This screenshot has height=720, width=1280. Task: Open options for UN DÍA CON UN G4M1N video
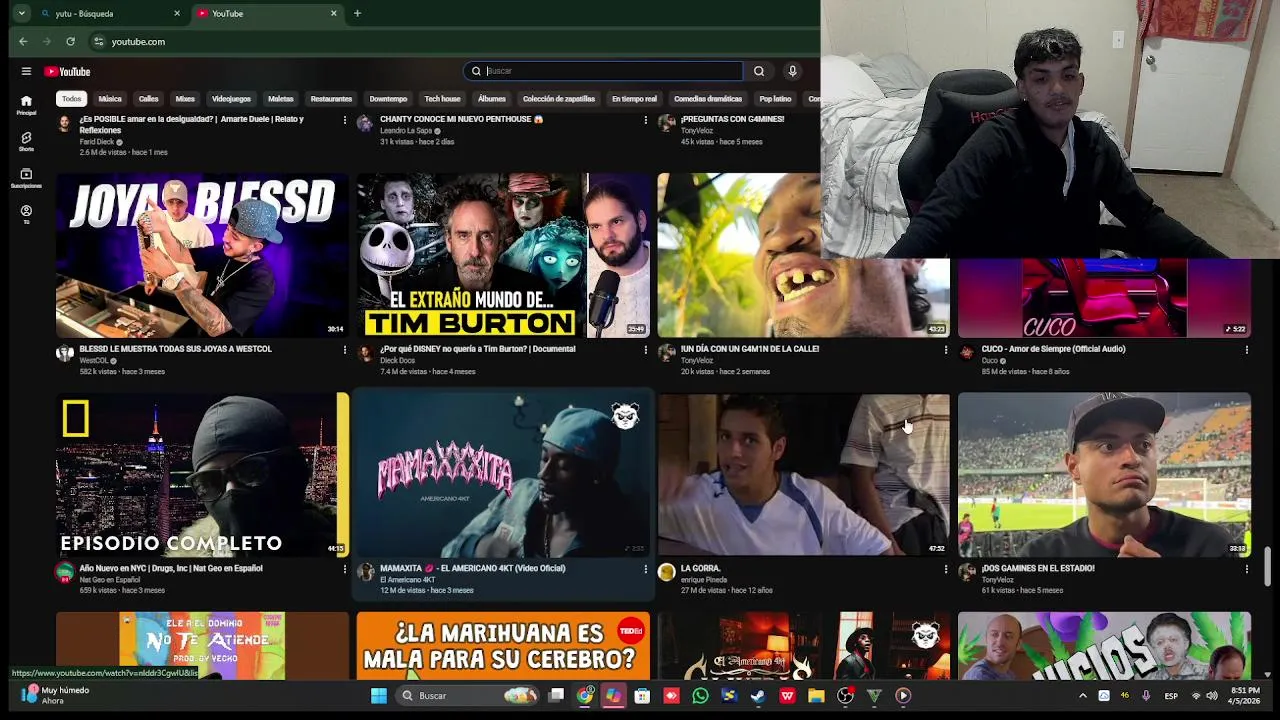945,350
